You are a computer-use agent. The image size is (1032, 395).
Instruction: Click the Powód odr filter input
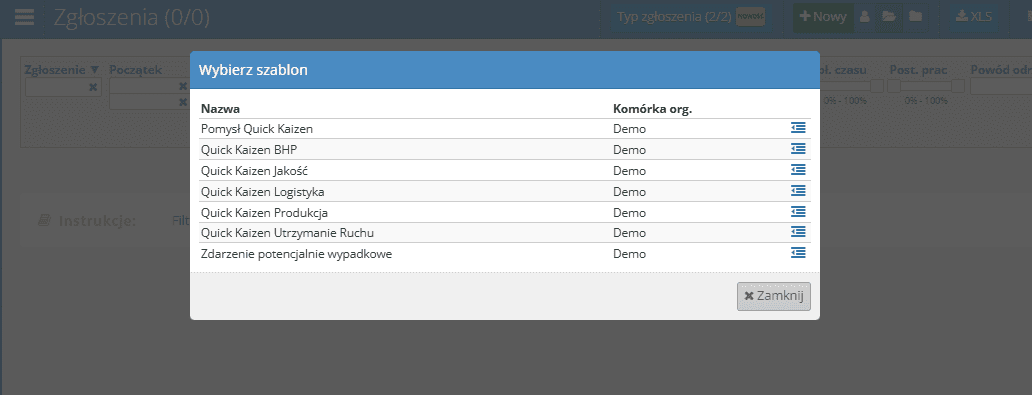(1000, 86)
